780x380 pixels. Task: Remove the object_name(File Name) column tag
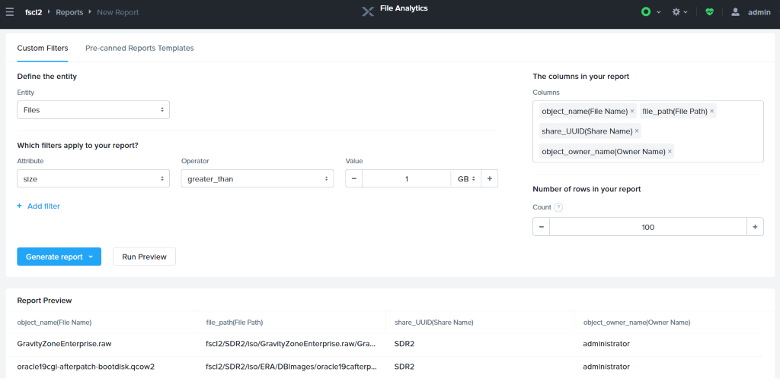632,111
